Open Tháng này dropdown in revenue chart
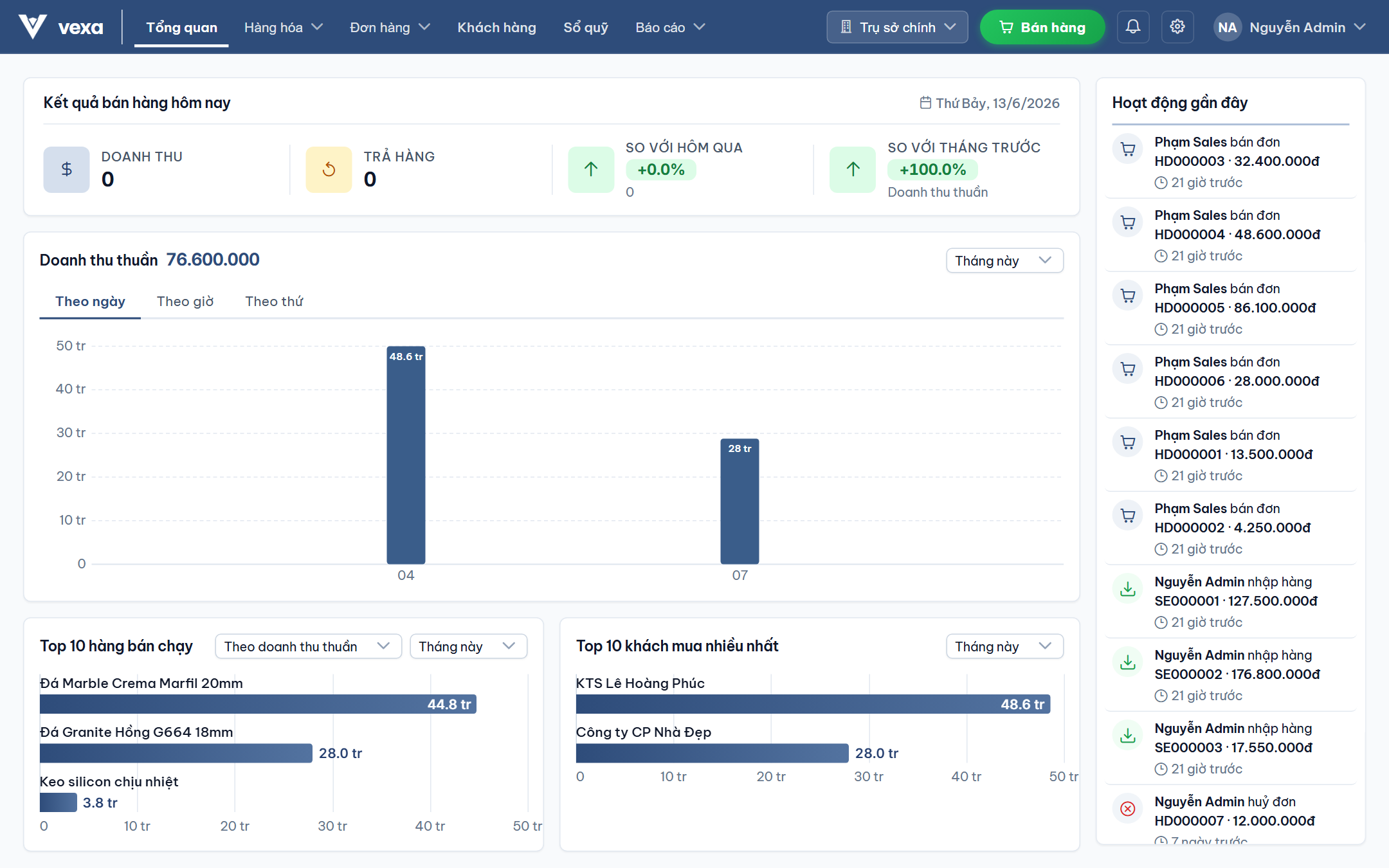1389x868 pixels. pyautogui.click(x=1004, y=260)
